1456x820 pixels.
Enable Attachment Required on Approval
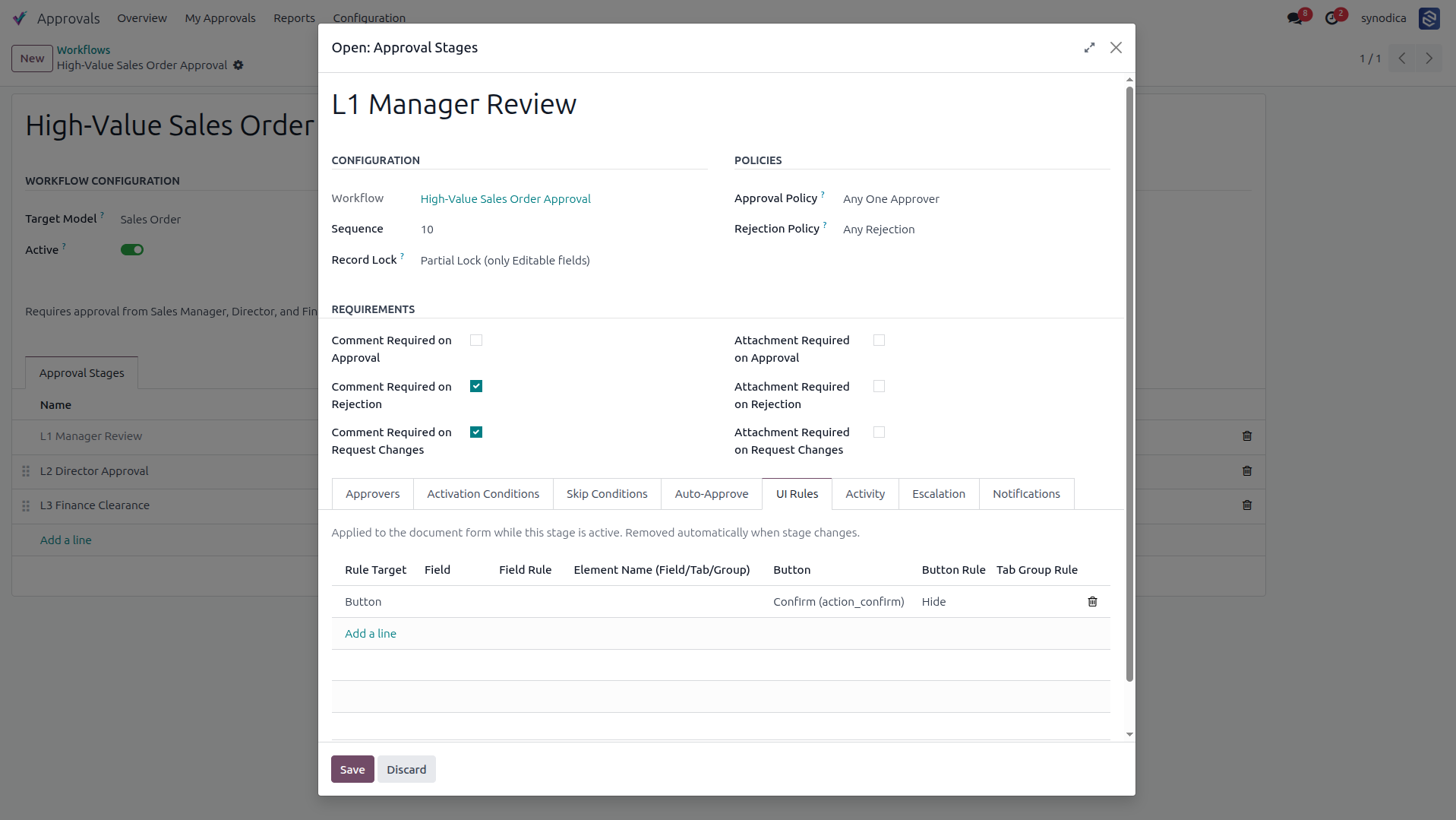pos(879,340)
